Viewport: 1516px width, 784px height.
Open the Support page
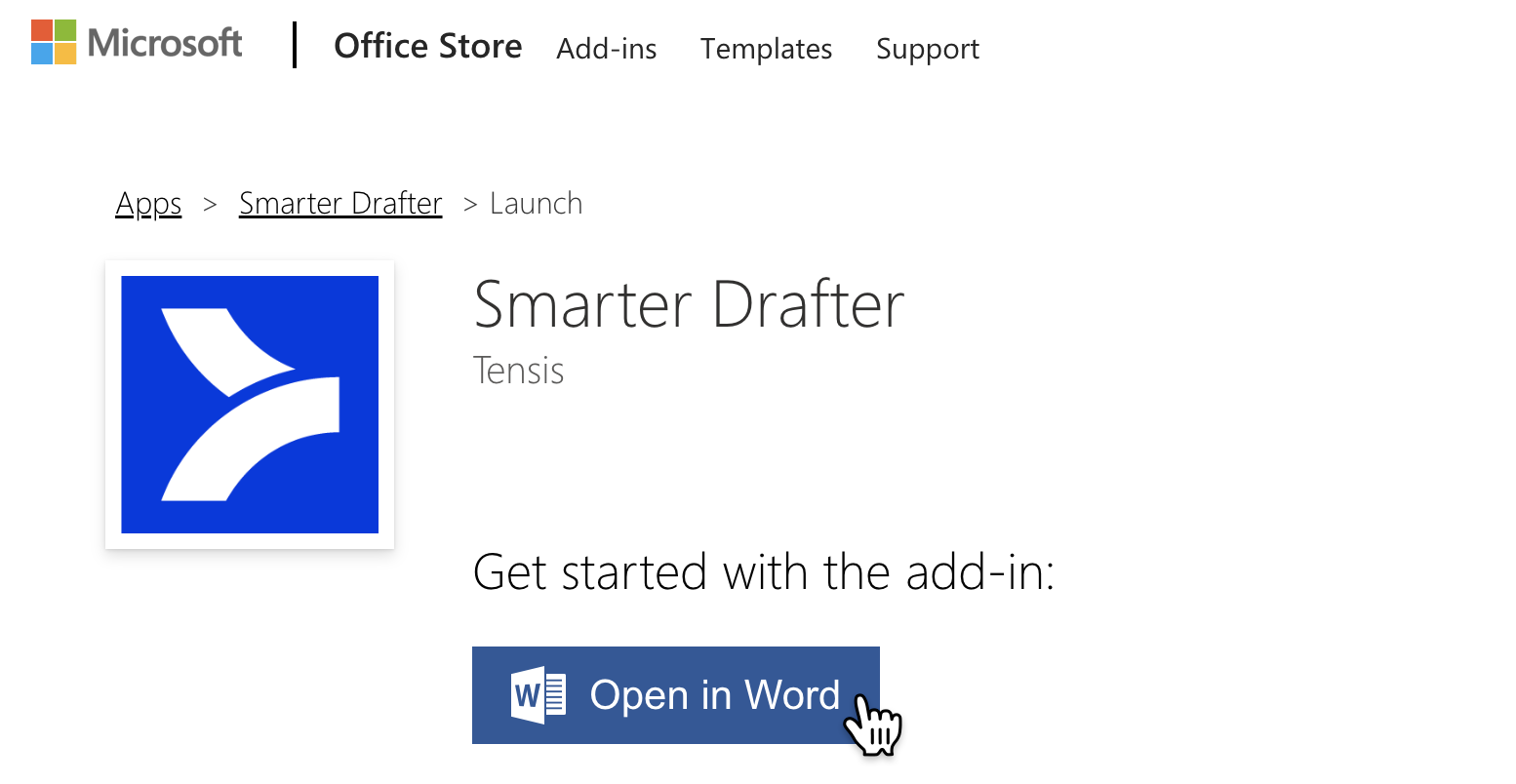[928, 49]
